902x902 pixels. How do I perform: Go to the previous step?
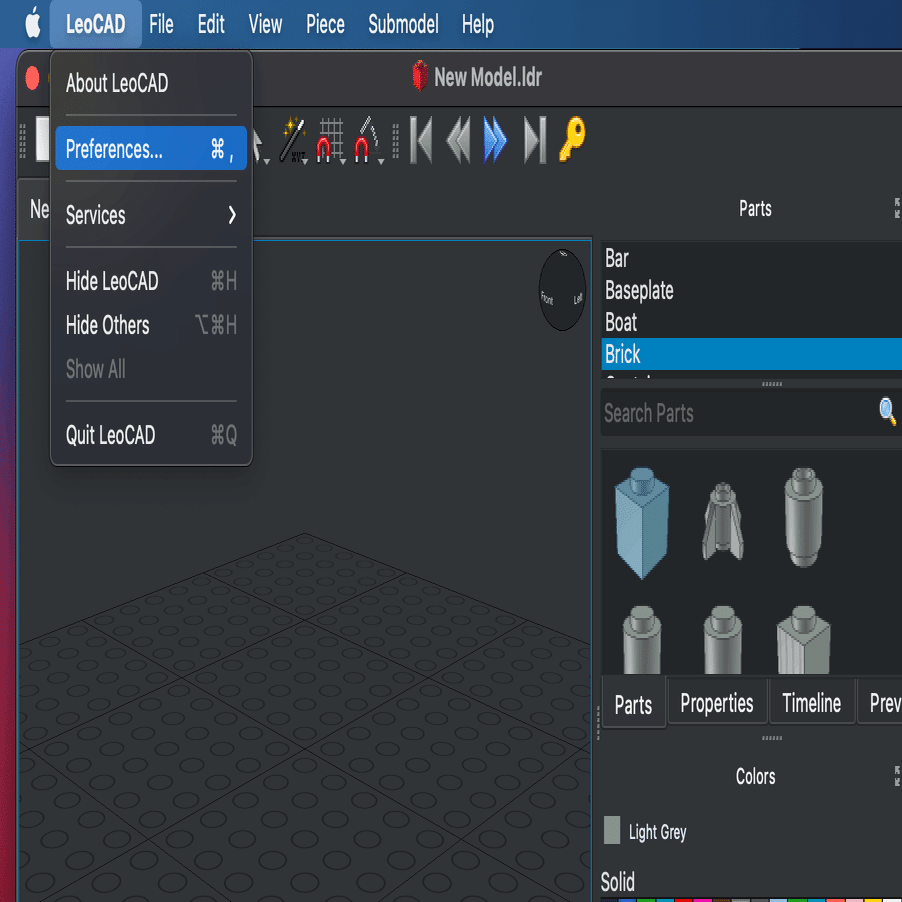pyautogui.click(x=458, y=140)
